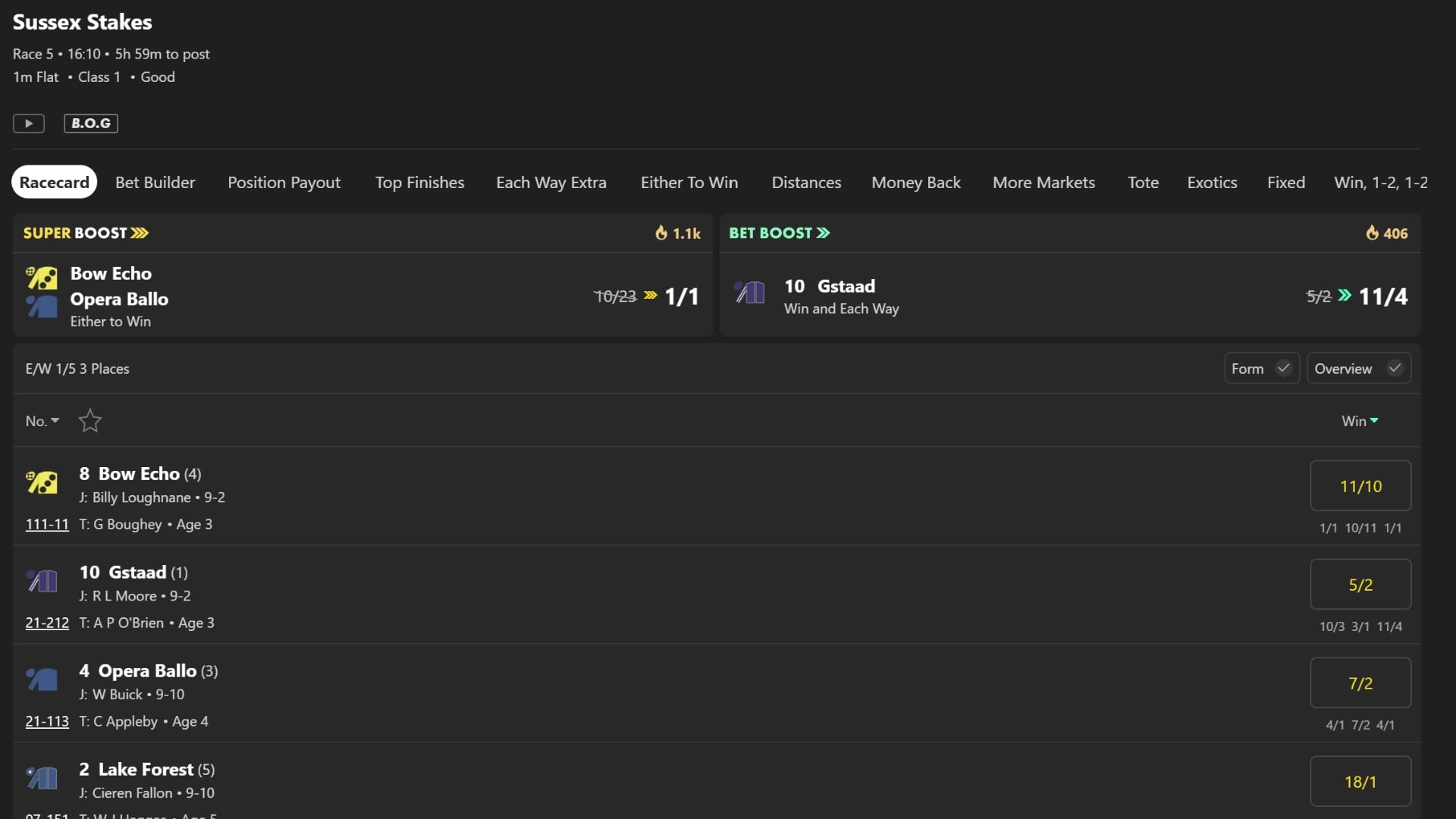Open the Win, 1-2, 1-2 tab
The width and height of the screenshot is (1456, 819).
(x=1381, y=182)
